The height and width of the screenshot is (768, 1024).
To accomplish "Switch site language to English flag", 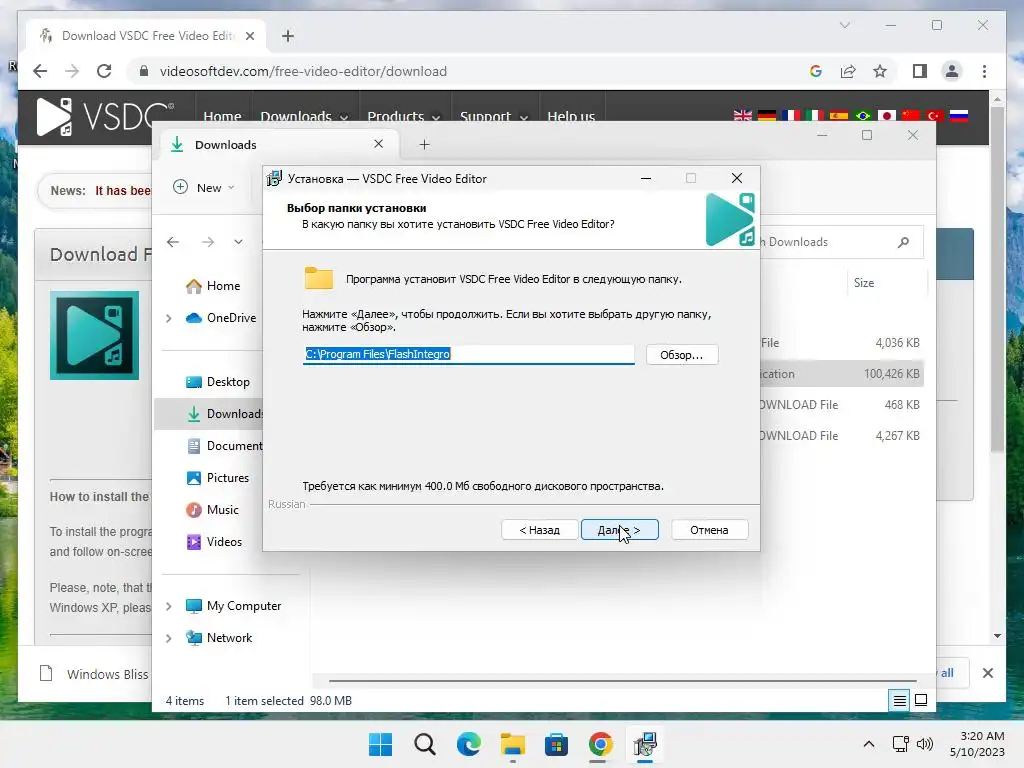I will pyautogui.click(x=743, y=116).
